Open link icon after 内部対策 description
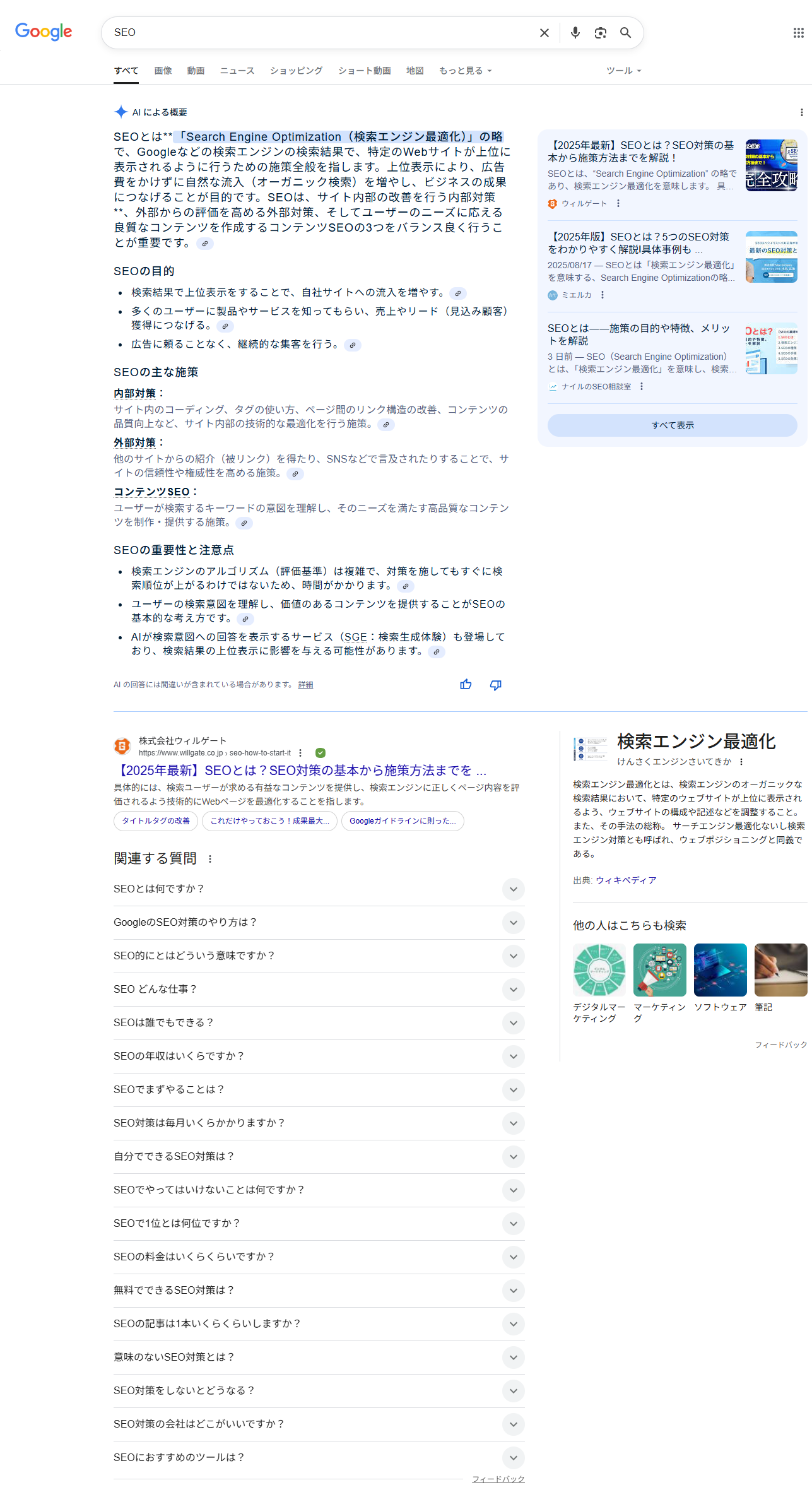812x1509 pixels. click(386, 425)
